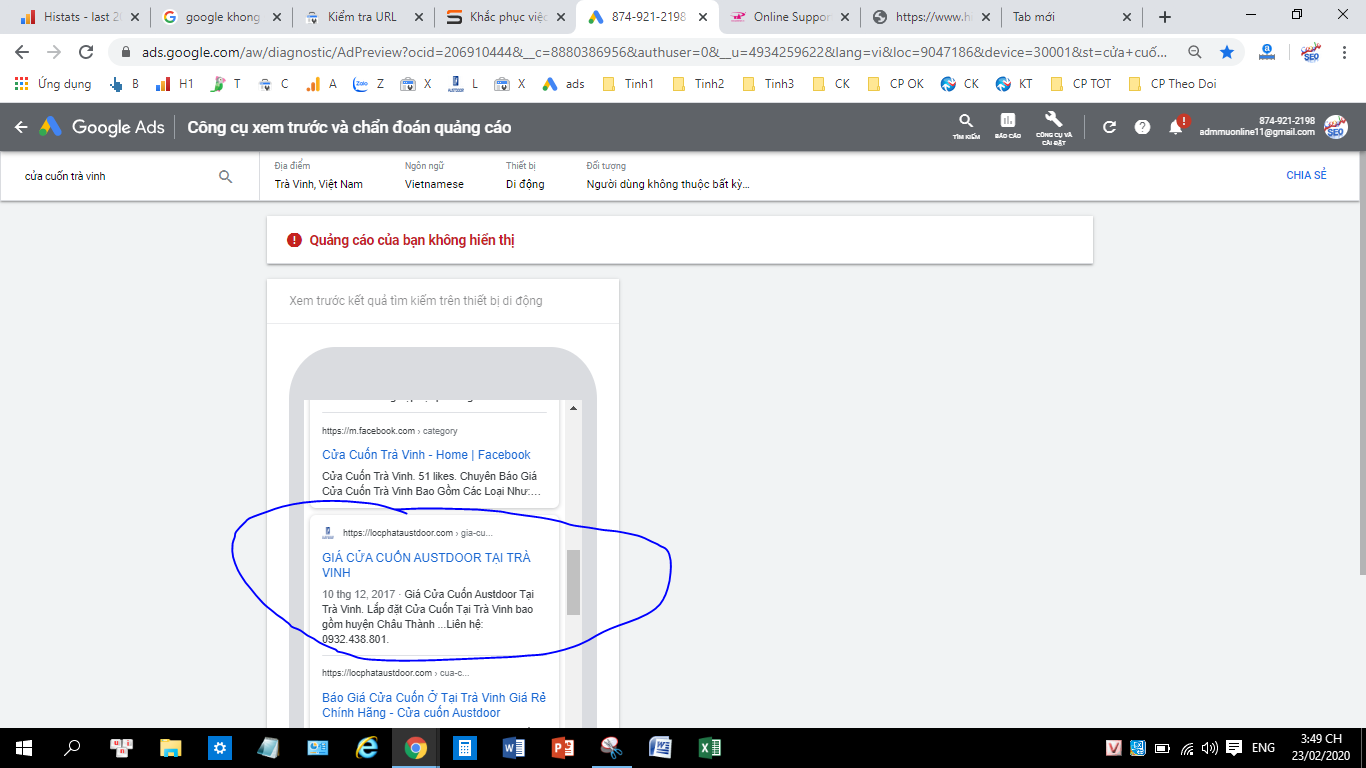Open the CP TOT bookmark folder

tap(1081, 84)
